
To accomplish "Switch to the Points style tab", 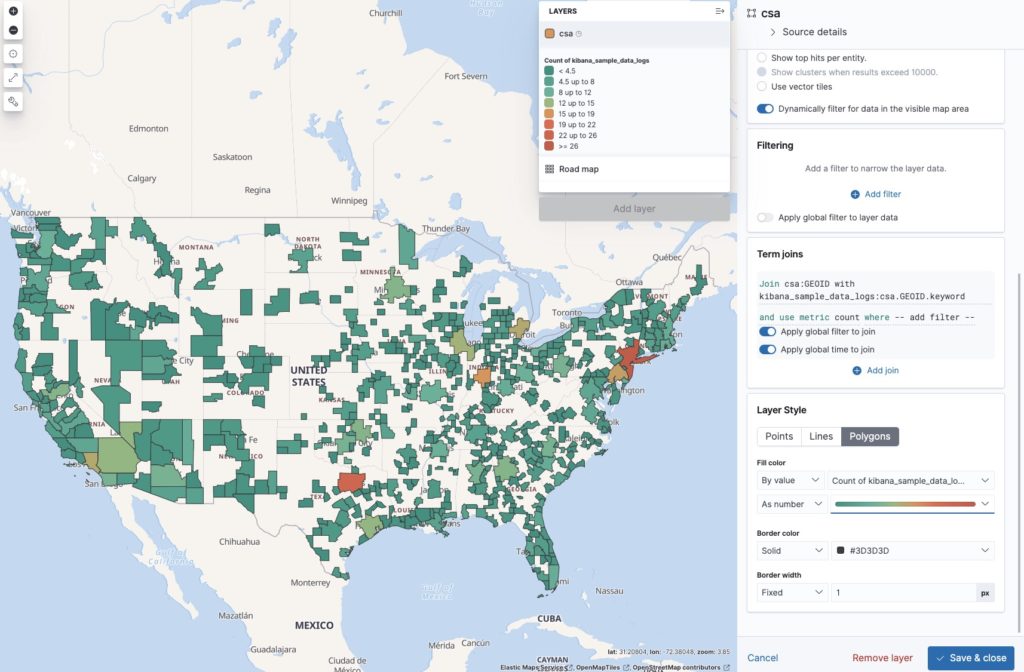I will tap(779, 436).
